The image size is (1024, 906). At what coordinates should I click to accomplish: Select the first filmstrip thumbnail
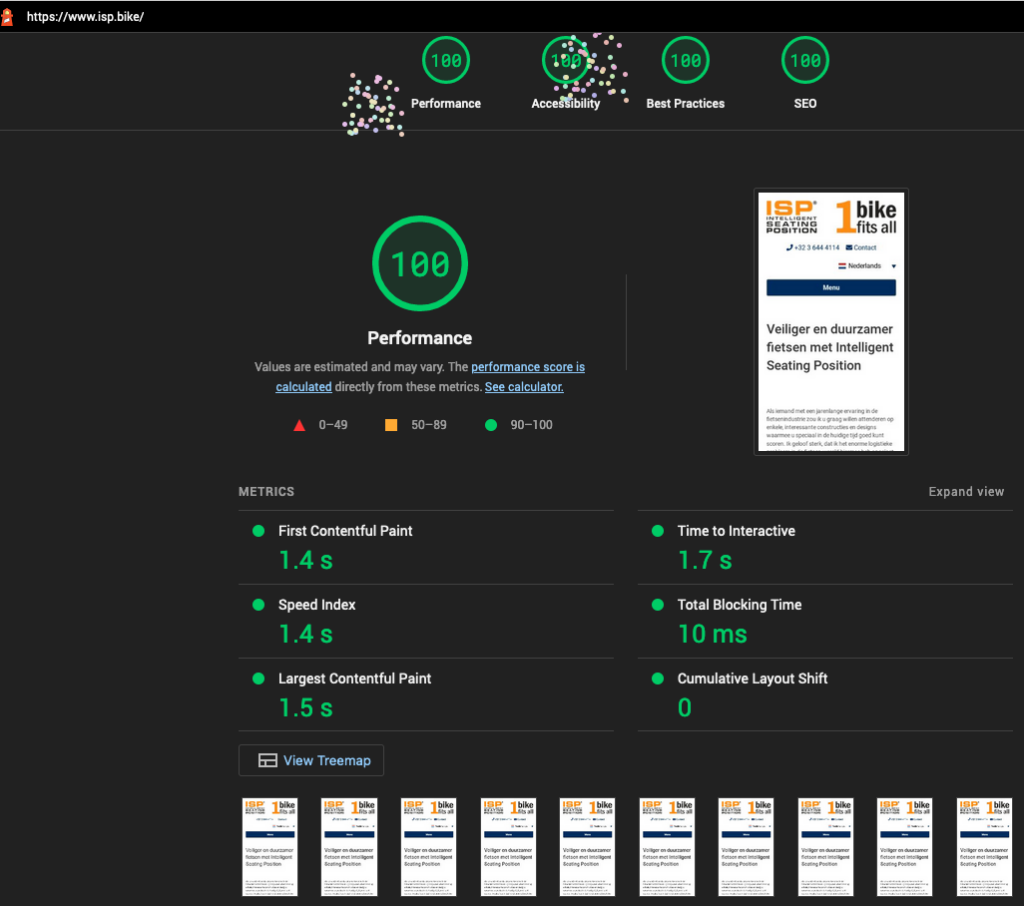click(270, 846)
